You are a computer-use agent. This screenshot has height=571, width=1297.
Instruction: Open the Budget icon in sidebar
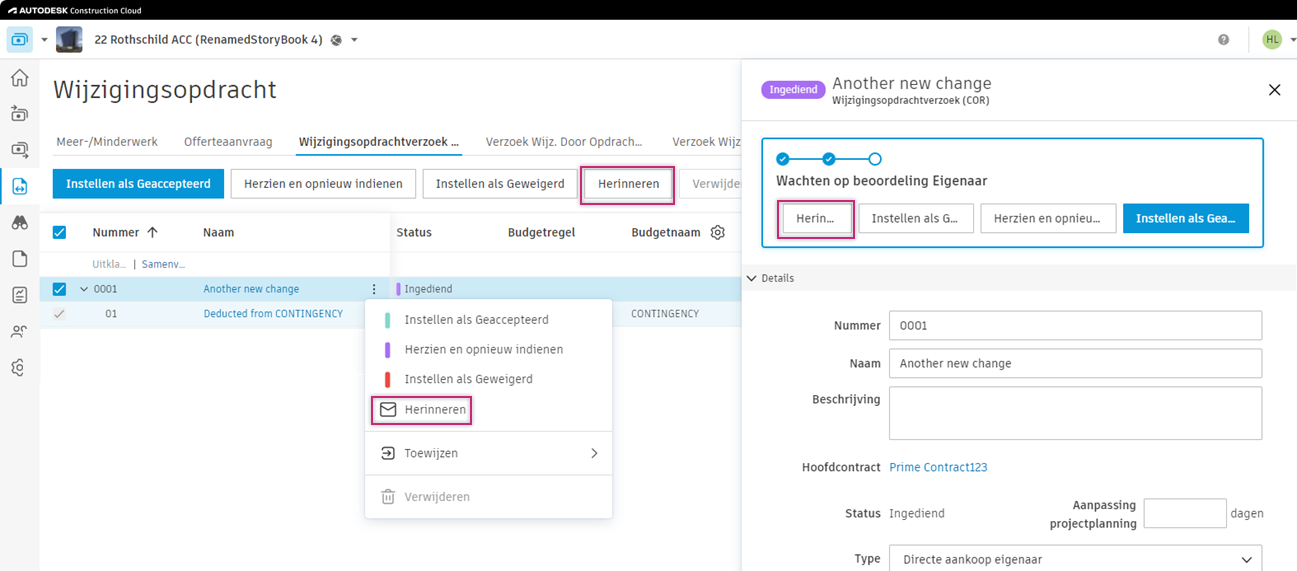pos(19,113)
